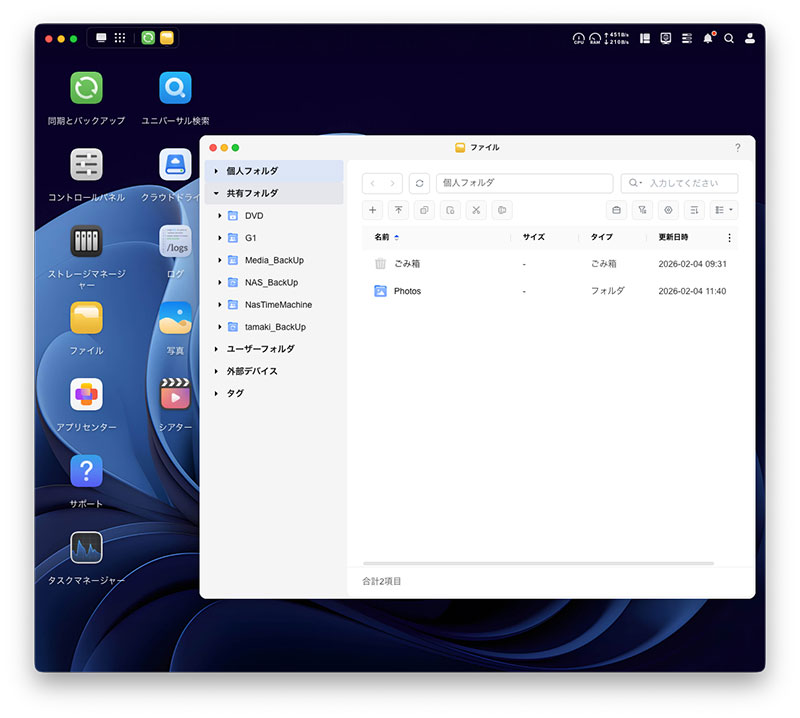Screen dimensions: 800x718
Task: Open notifications bell in top bar
Action: tap(709, 38)
